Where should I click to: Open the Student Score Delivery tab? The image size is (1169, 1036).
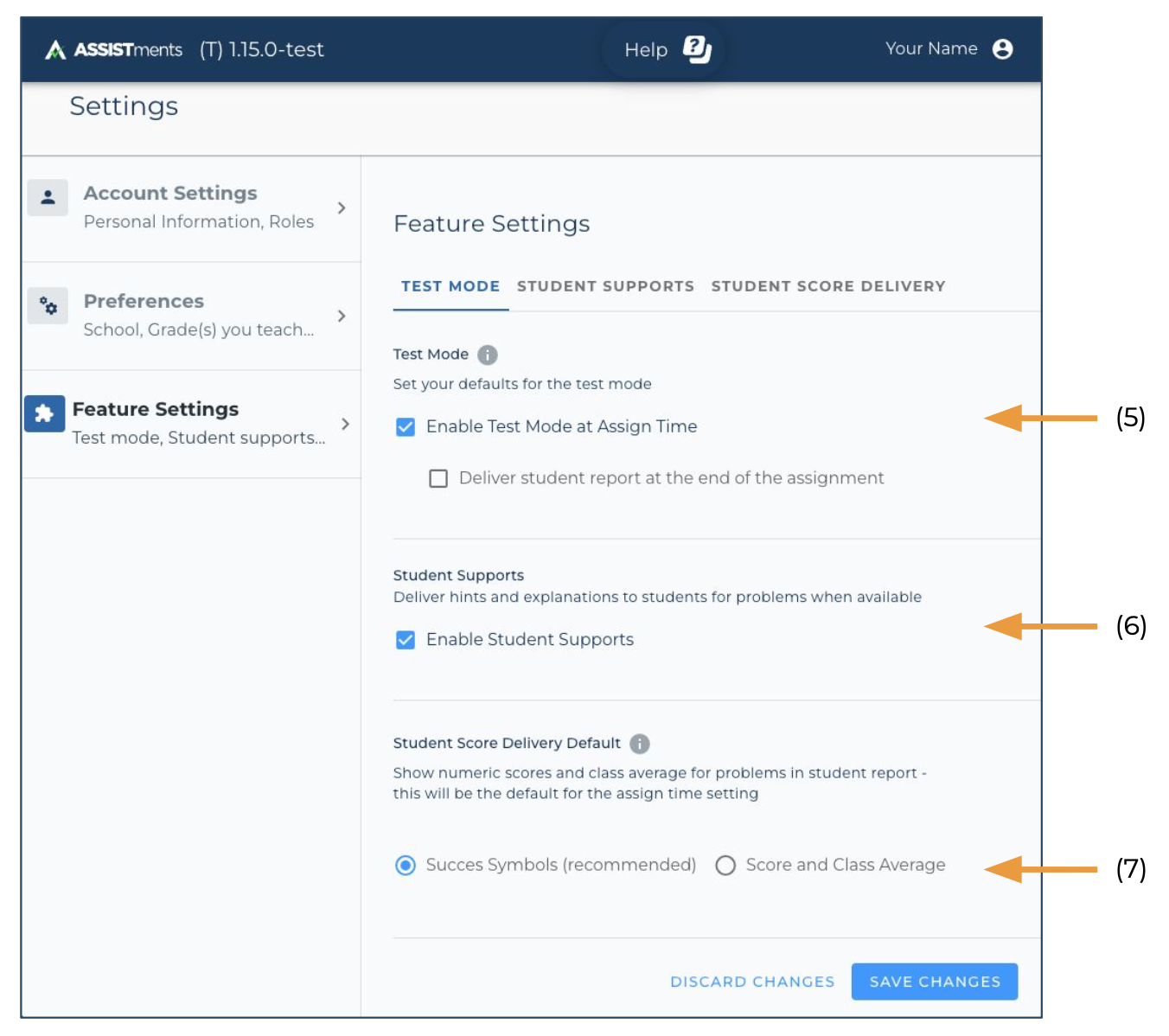pos(827,286)
